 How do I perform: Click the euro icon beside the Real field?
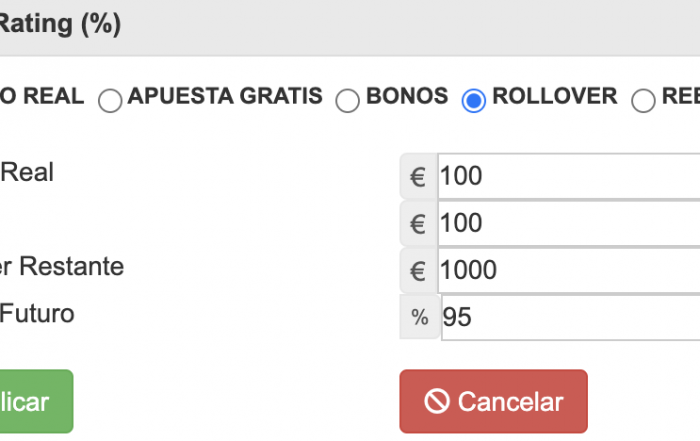point(418,176)
